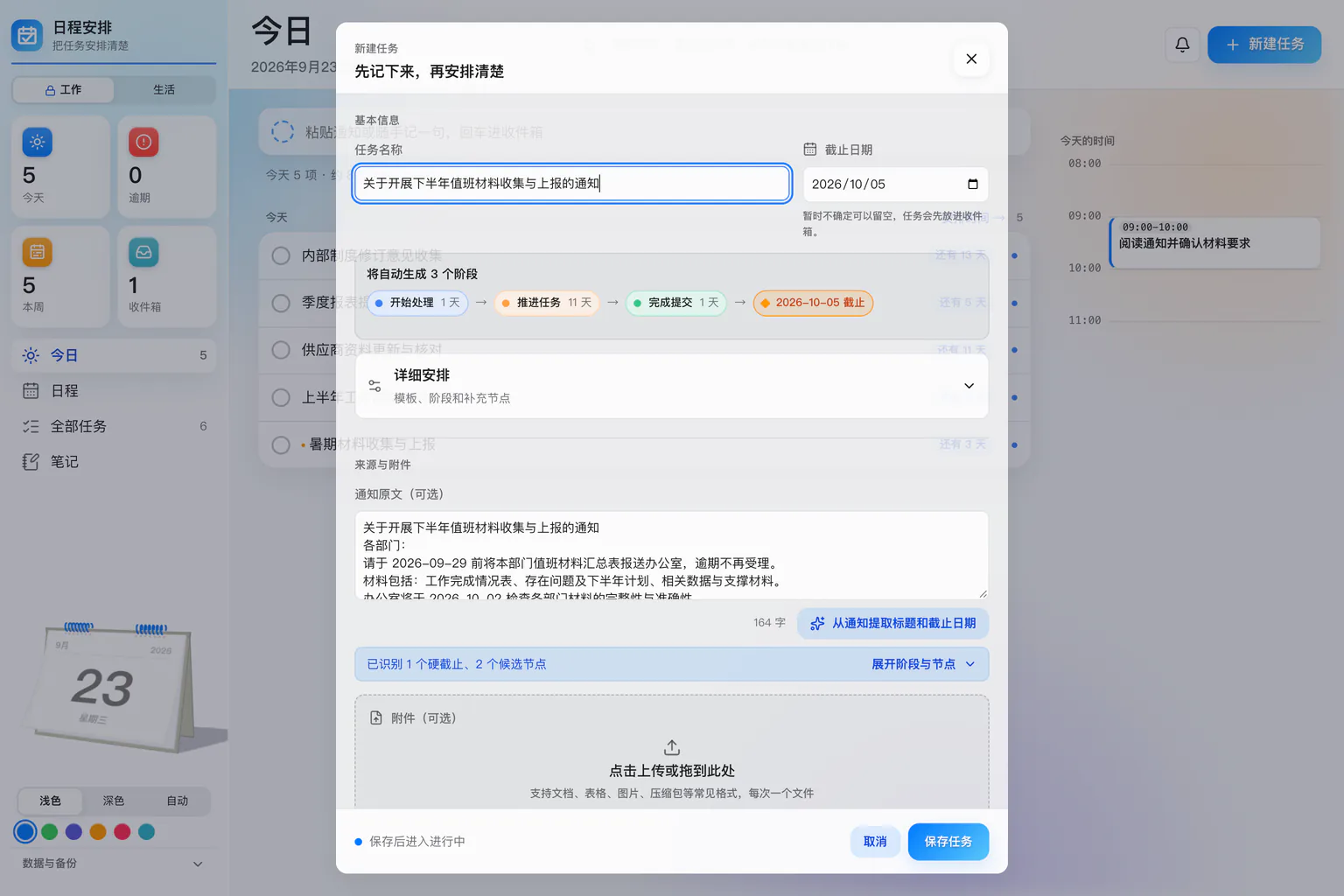Click the orange This Week calendar icon
The height and width of the screenshot is (896, 1344).
tap(37, 252)
